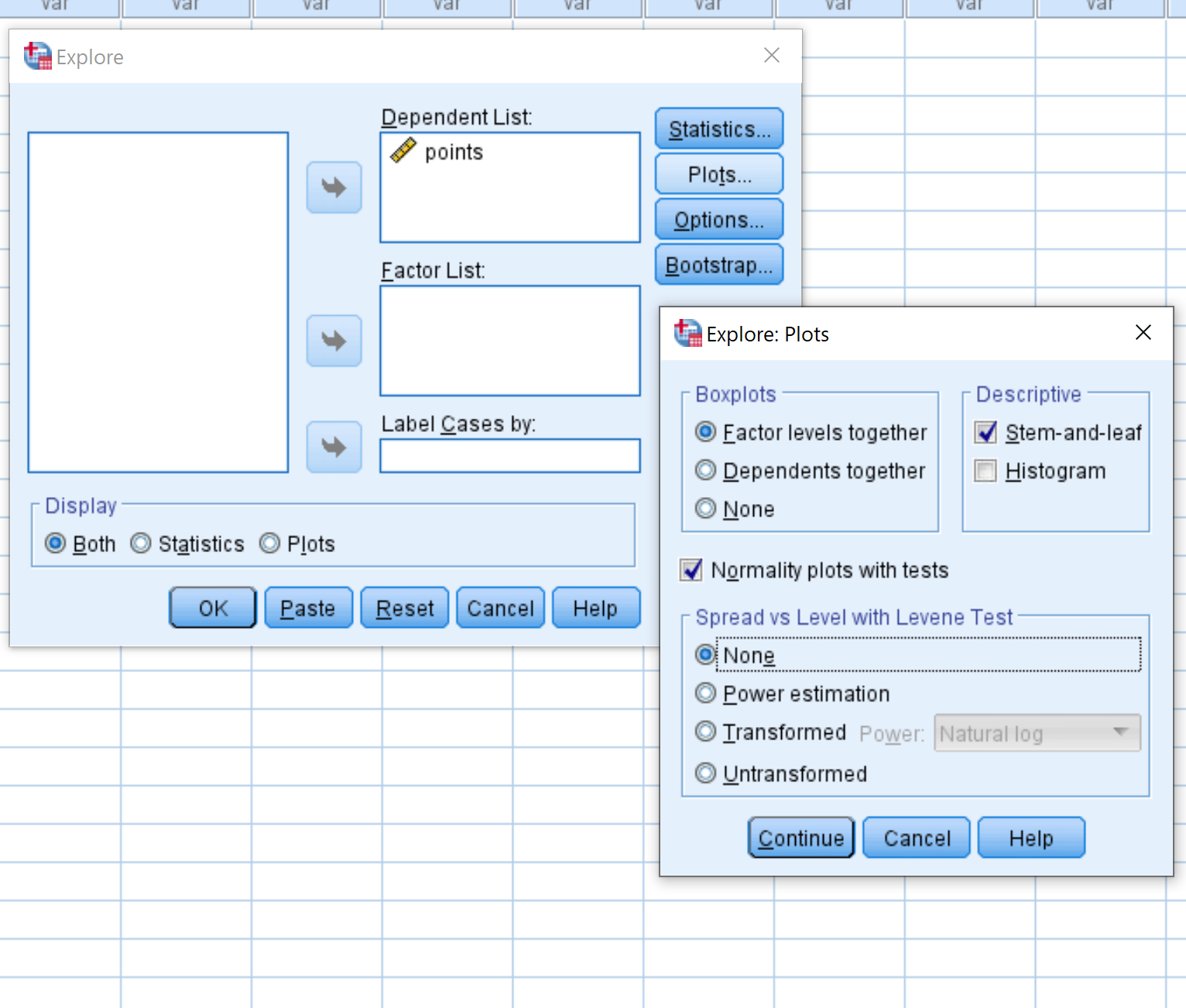
Task: Click Continue in Explore: Plots
Action: pyautogui.click(x=801, y=838)
